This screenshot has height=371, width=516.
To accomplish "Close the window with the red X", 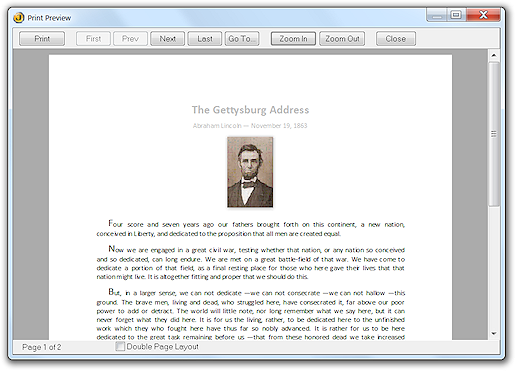I will (x=483, y=15).
